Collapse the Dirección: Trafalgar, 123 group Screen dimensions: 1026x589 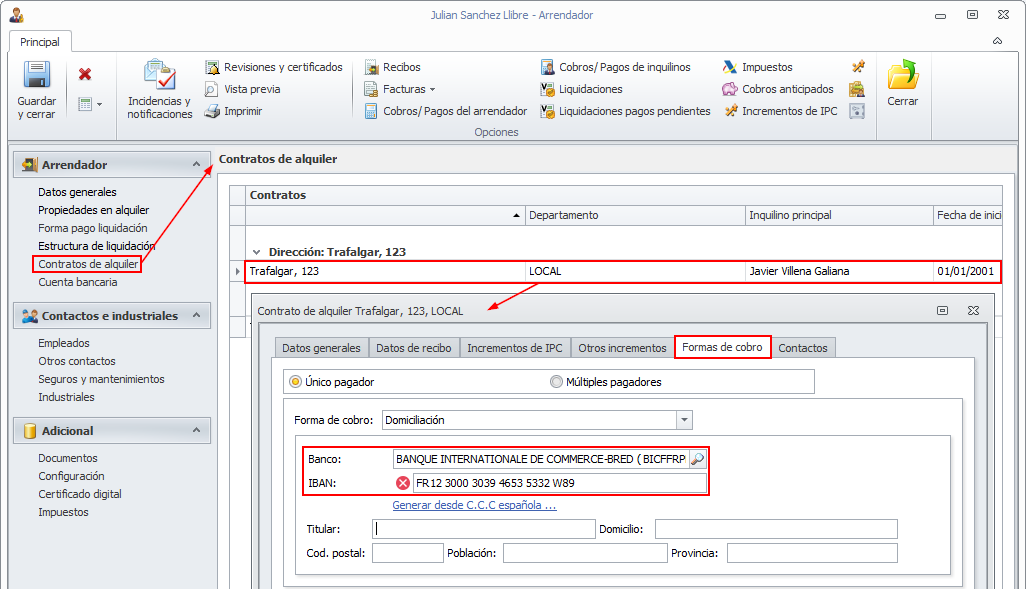(x=256, y=252)
